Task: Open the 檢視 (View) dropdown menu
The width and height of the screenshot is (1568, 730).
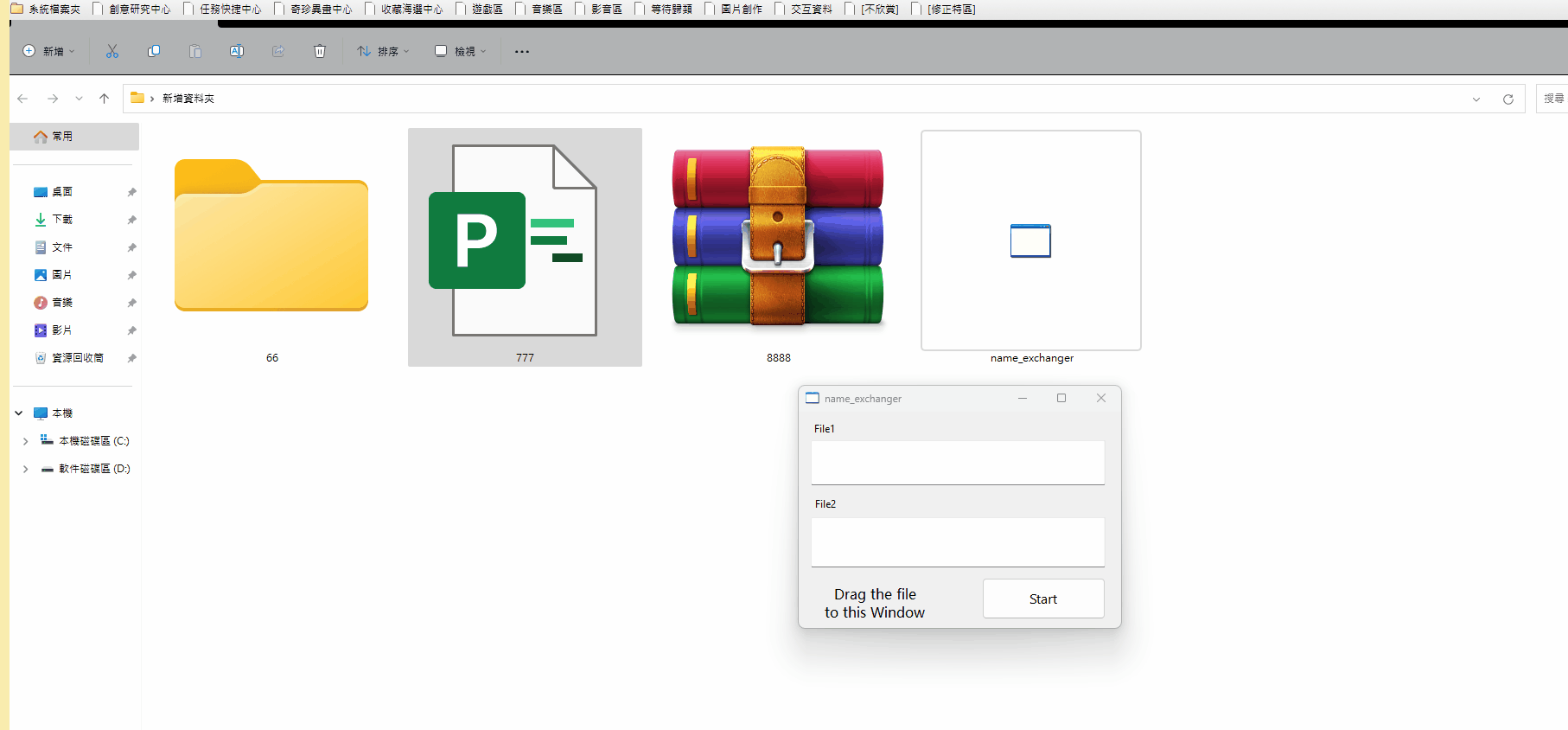Action: point(461,52)
